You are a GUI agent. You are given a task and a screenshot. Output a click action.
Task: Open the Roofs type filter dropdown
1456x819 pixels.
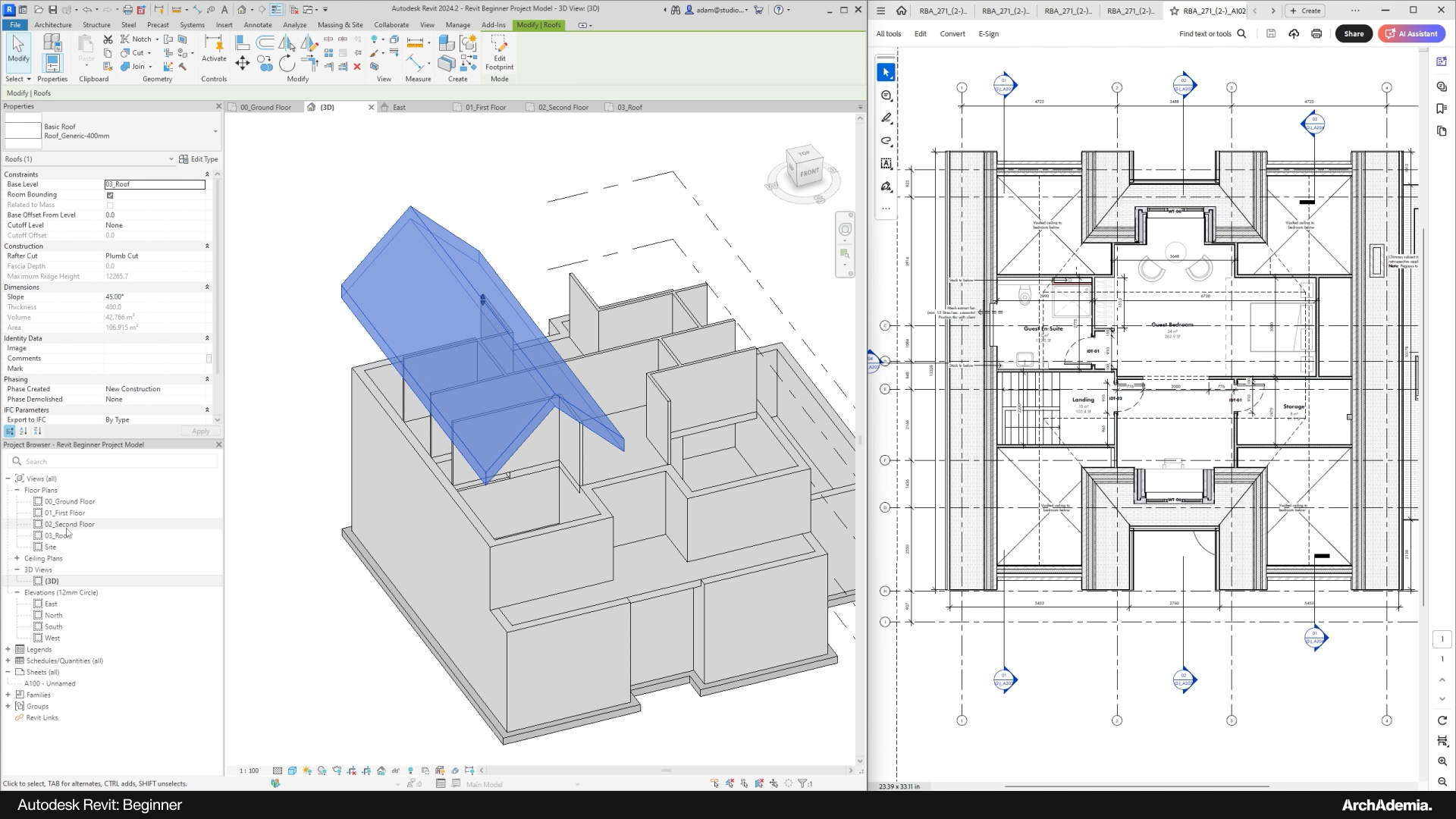171,159
